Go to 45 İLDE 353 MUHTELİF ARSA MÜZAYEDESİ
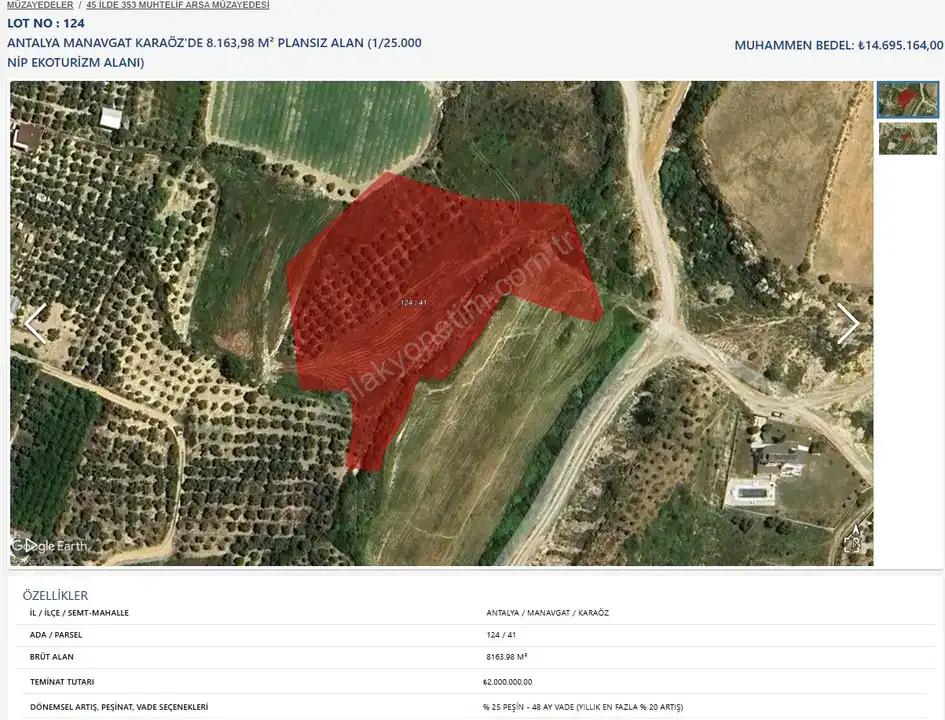Viewport: 945px width, 720px height. [x=178, y=5]
